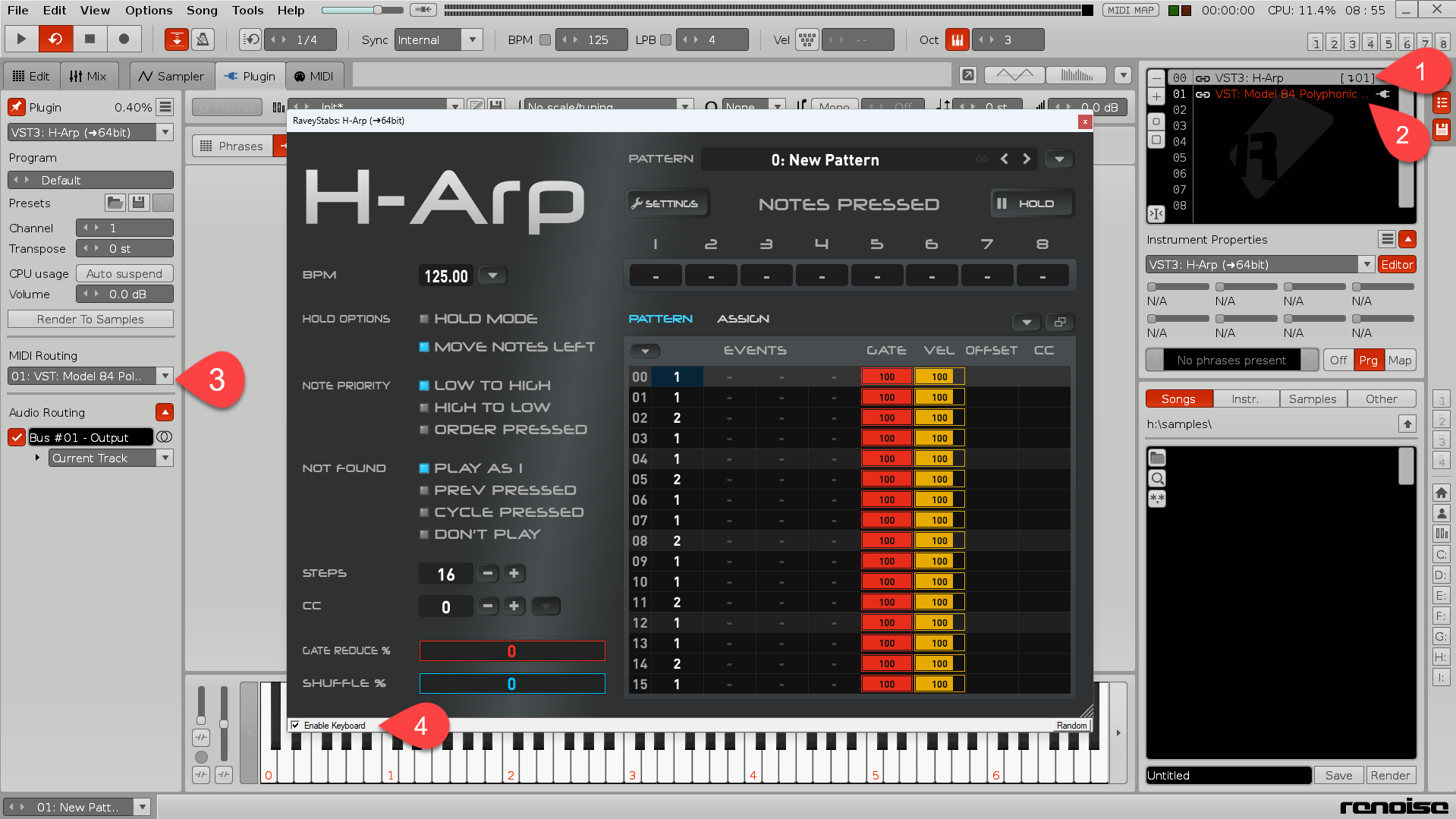The height and width of the screenshot is (819, 1456).
Task: Toggle the Oct keyboard octave icon
Action: click(x=957, y=39)
